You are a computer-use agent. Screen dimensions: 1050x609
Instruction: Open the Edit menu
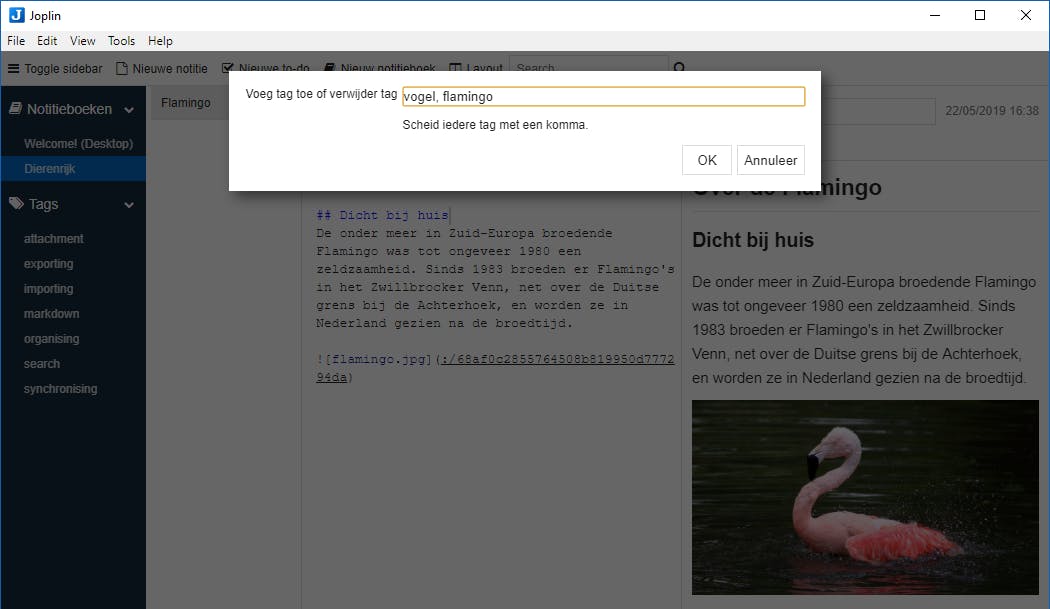pyautogui.click(x=47, y=41)
